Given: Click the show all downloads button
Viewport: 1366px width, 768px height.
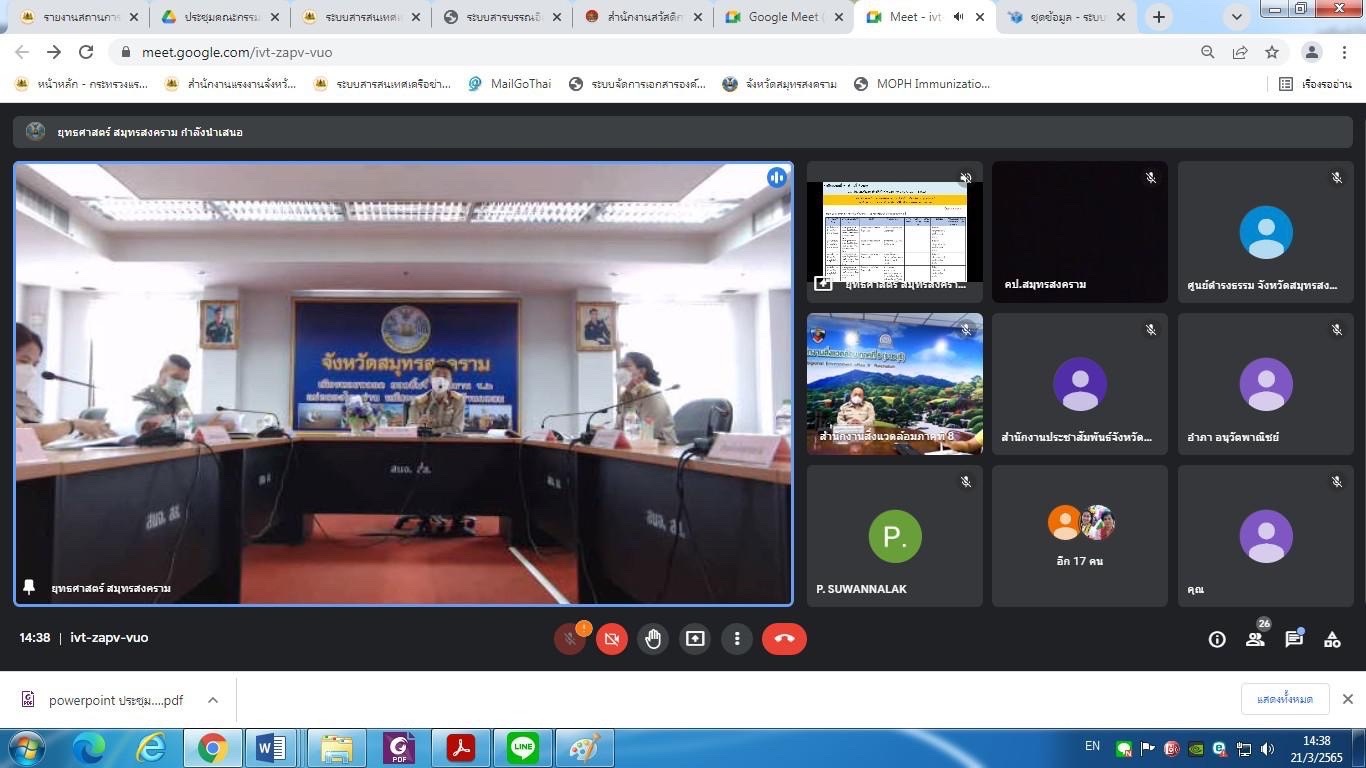Looking at the screenshot, I should point(1284,699).
